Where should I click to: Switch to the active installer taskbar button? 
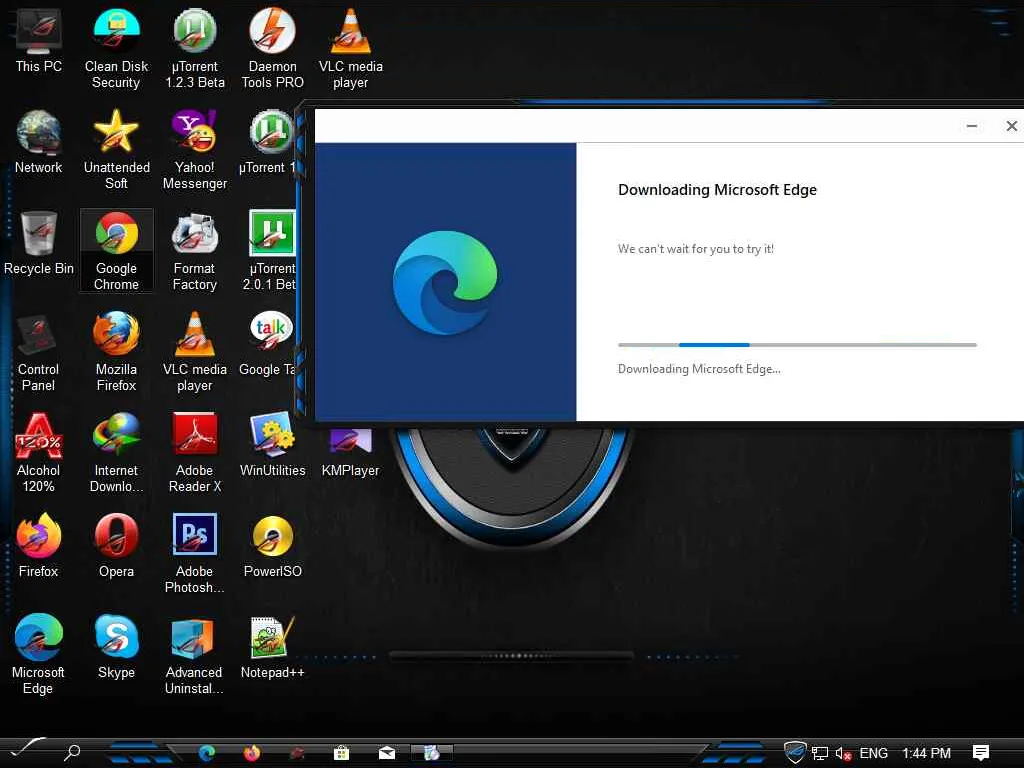[x=431, y=753]
